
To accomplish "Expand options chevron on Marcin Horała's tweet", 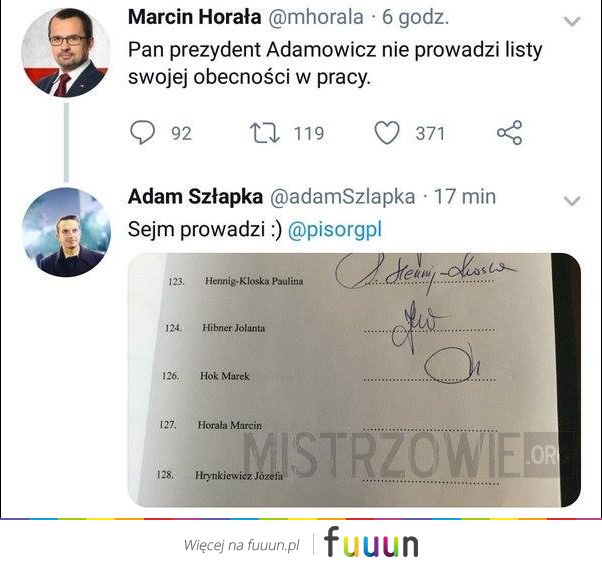I will 572,21.
